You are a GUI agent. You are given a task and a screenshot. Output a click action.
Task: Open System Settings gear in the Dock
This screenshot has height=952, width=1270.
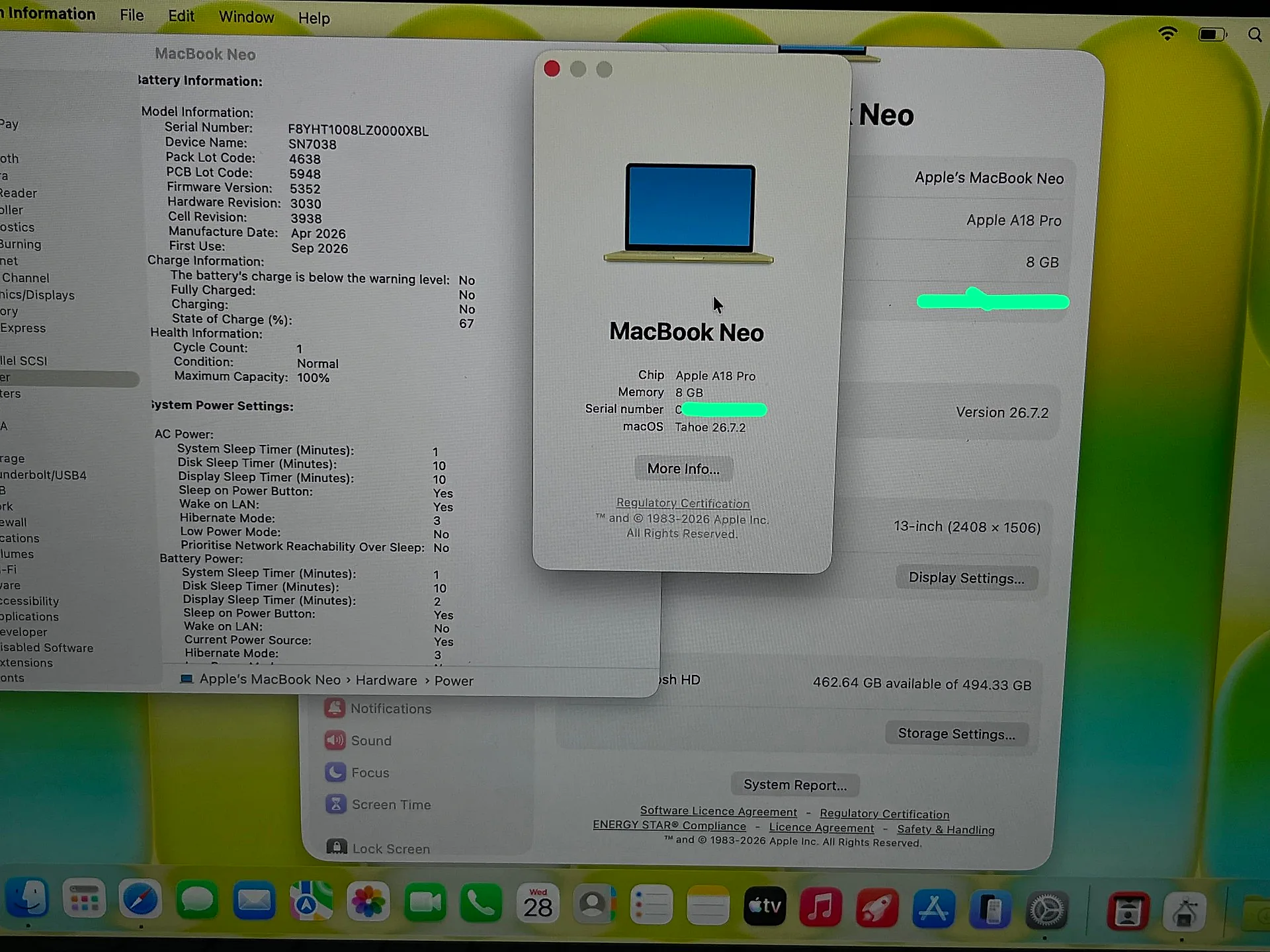pyautogui.click(x=1046, y=911)
